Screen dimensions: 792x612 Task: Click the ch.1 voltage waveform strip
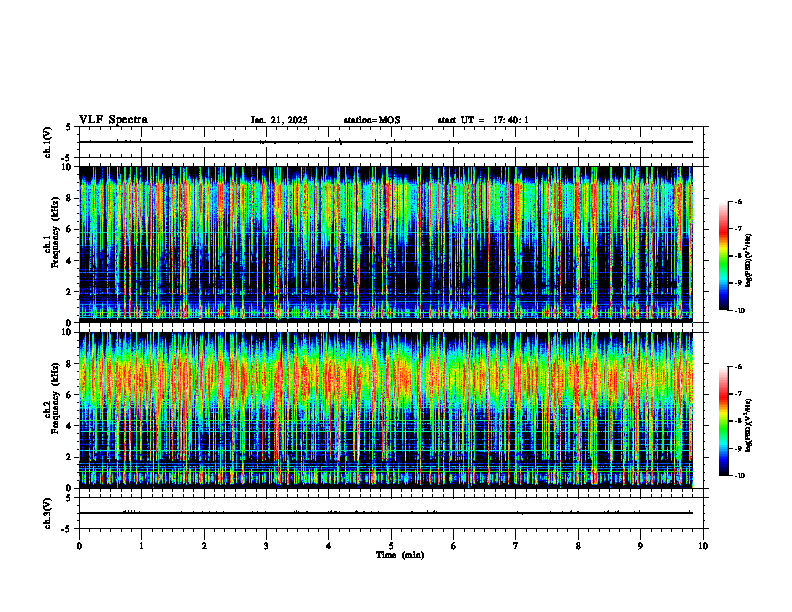click(391, 142)
